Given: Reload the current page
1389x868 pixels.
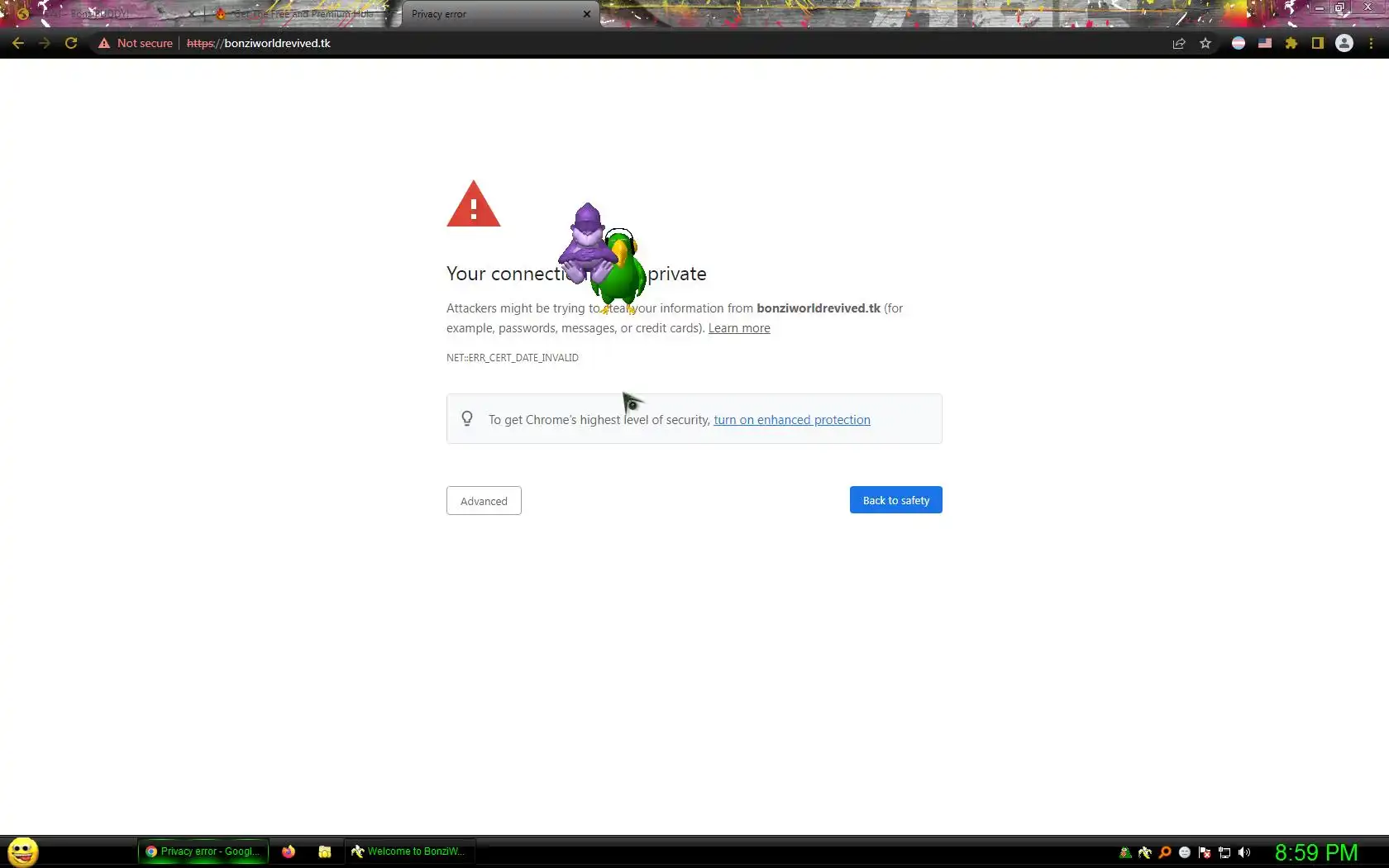Looking at the screenshot, I should pos(71,43).
